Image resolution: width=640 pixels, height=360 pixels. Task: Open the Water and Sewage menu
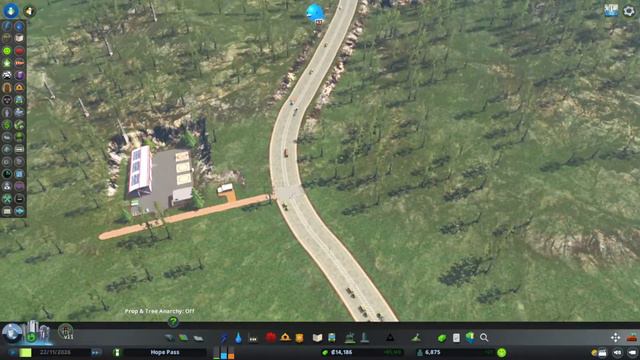[x=238, y=338]
